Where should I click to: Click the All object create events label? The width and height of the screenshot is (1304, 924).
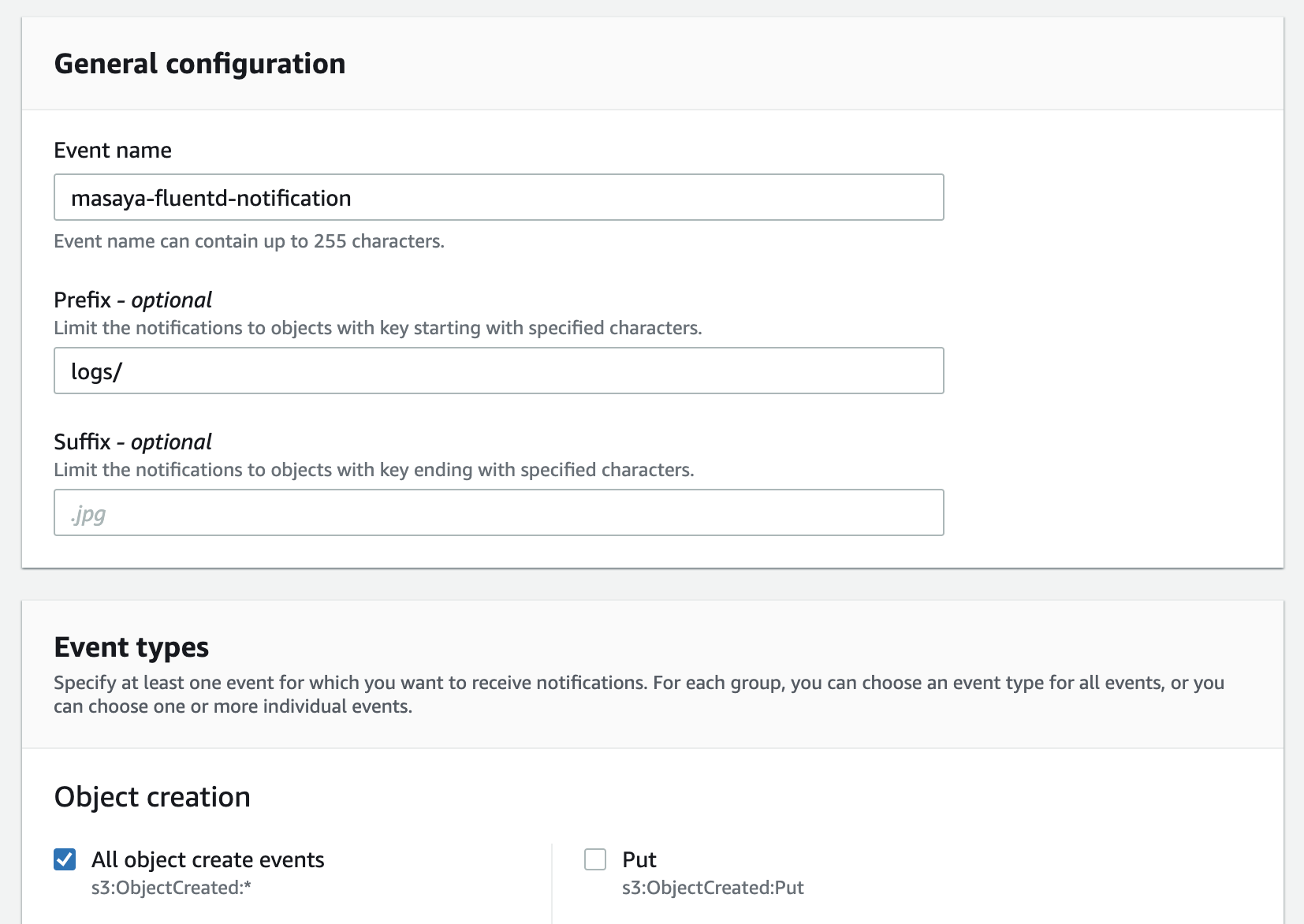(208, 859)
